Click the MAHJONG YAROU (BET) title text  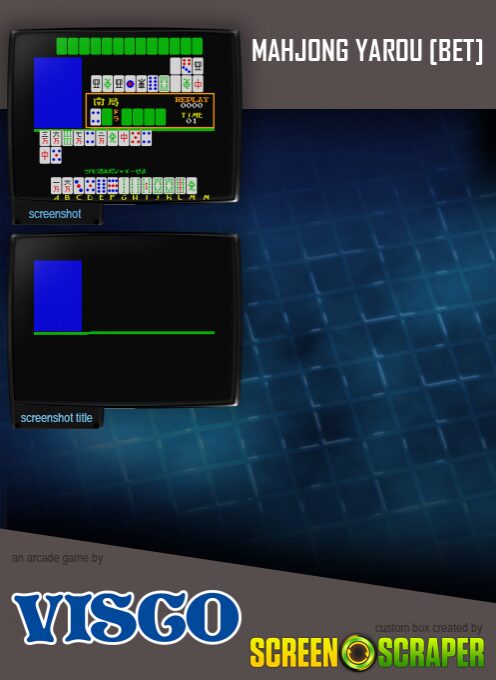pos(367,51)
